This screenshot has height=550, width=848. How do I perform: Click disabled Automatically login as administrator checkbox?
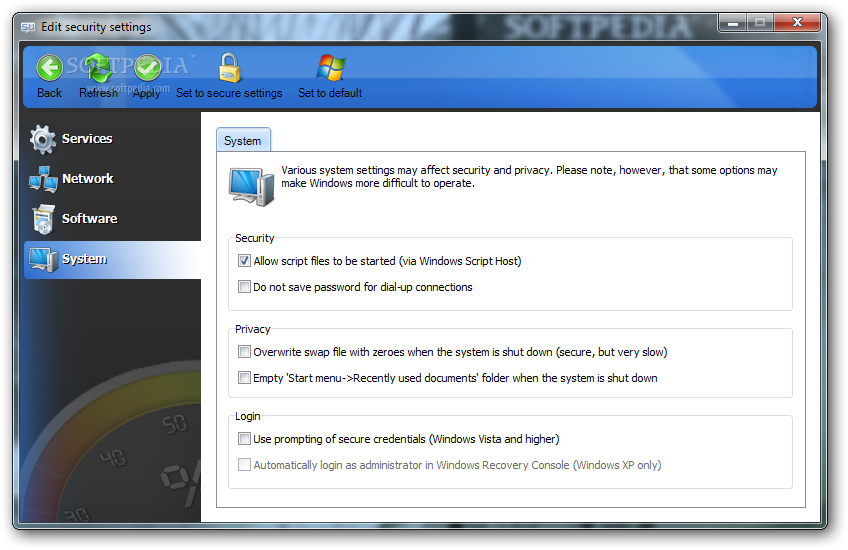point(244,465)
